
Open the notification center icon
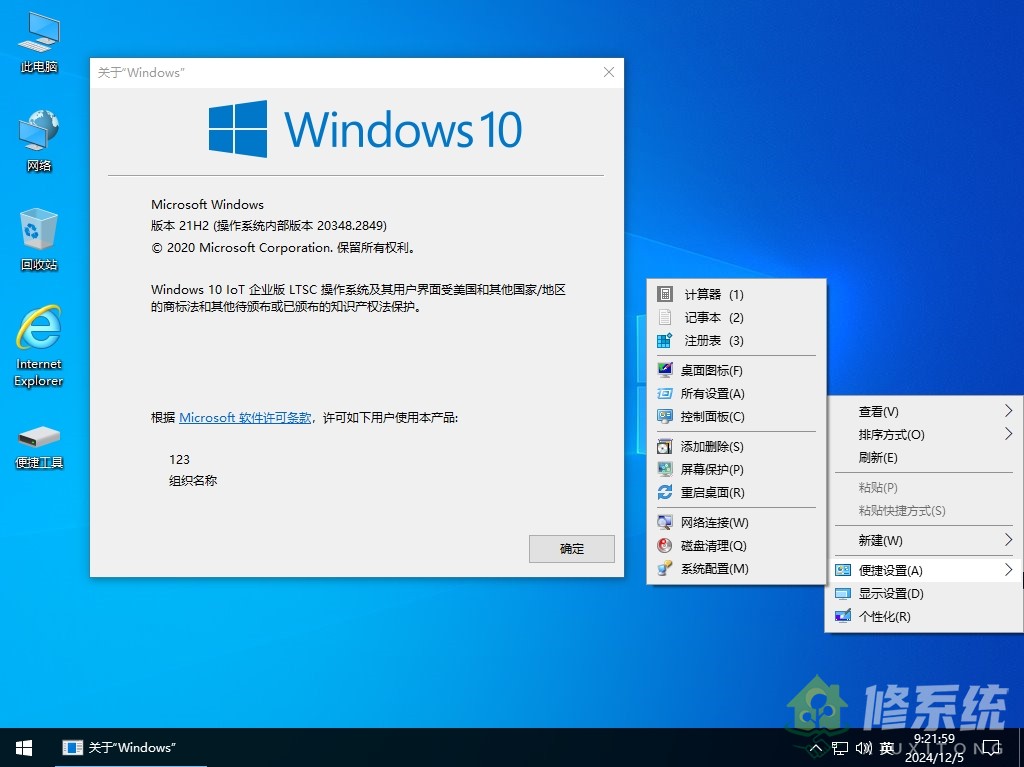click(992, 748)
